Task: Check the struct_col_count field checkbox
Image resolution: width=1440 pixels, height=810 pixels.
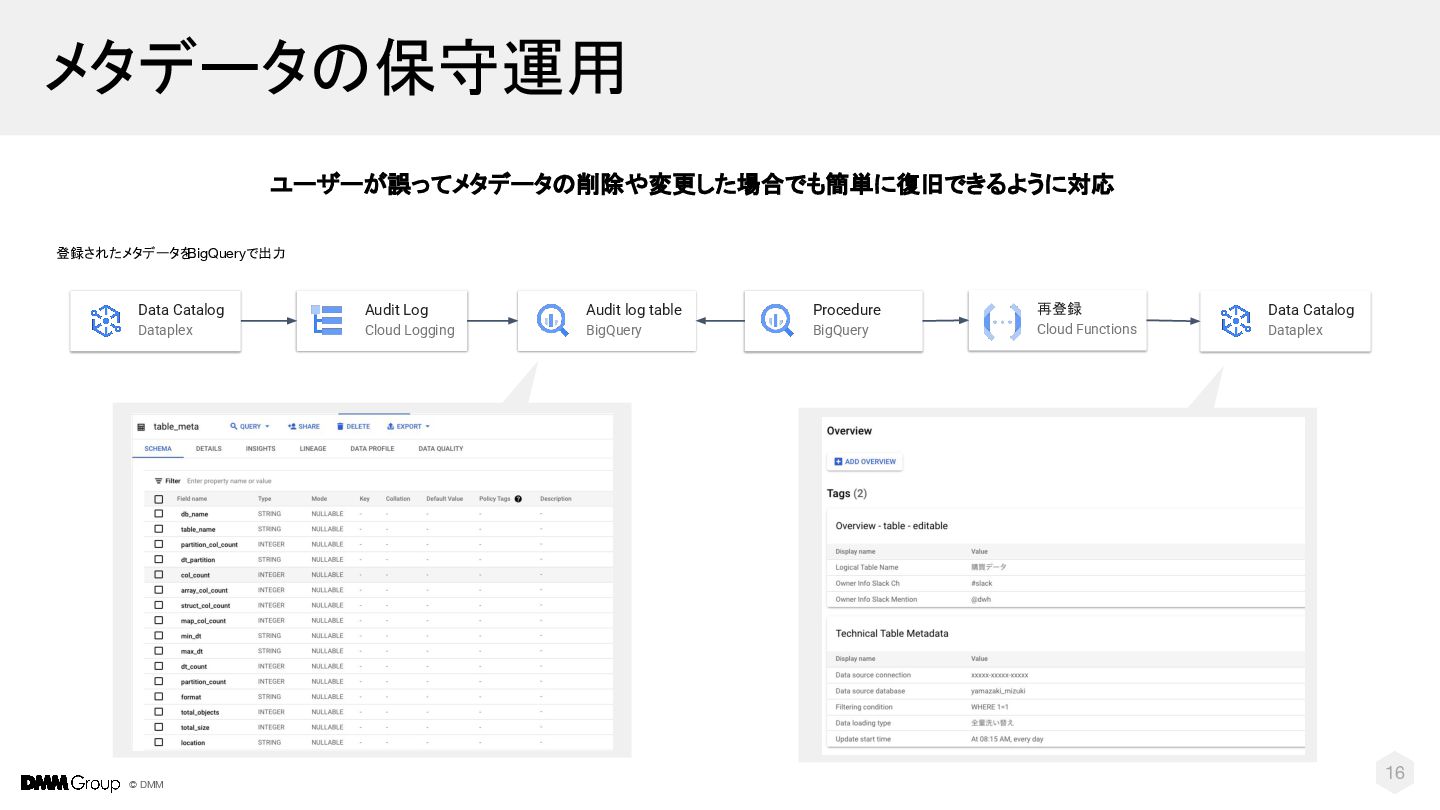Action: [158, 605]
